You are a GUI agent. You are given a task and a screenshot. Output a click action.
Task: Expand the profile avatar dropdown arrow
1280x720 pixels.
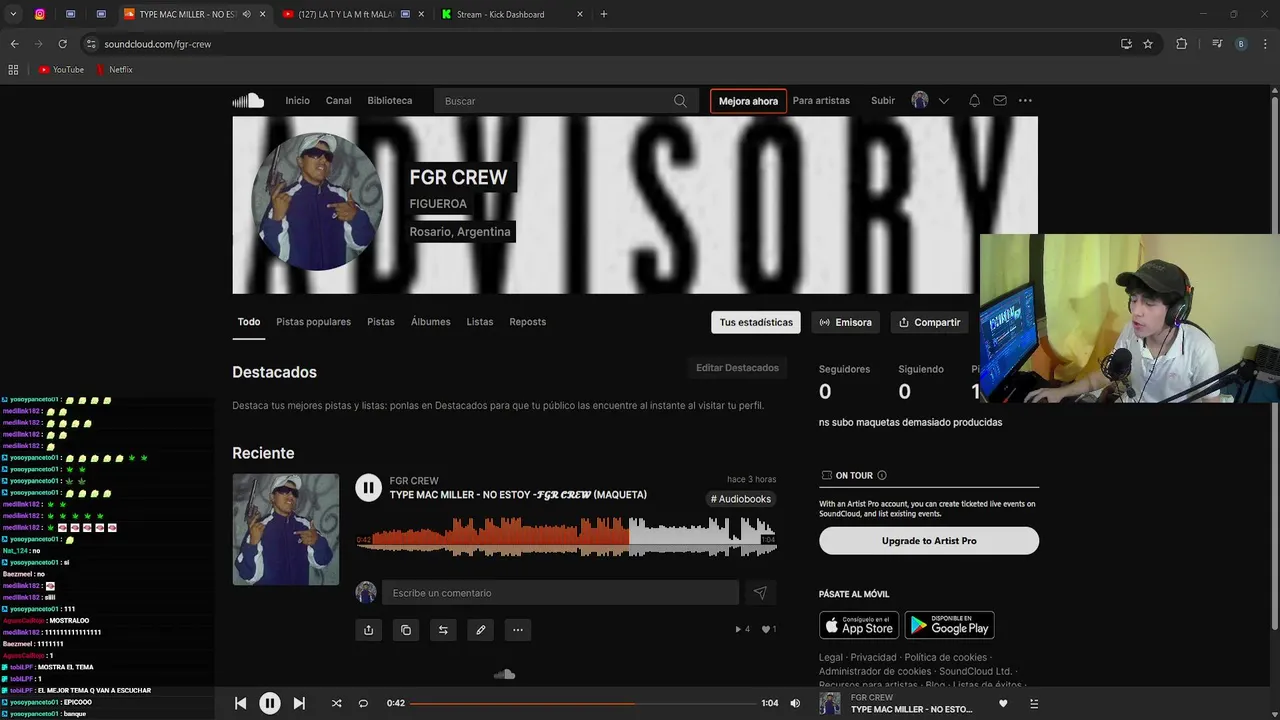coord(943,101)
